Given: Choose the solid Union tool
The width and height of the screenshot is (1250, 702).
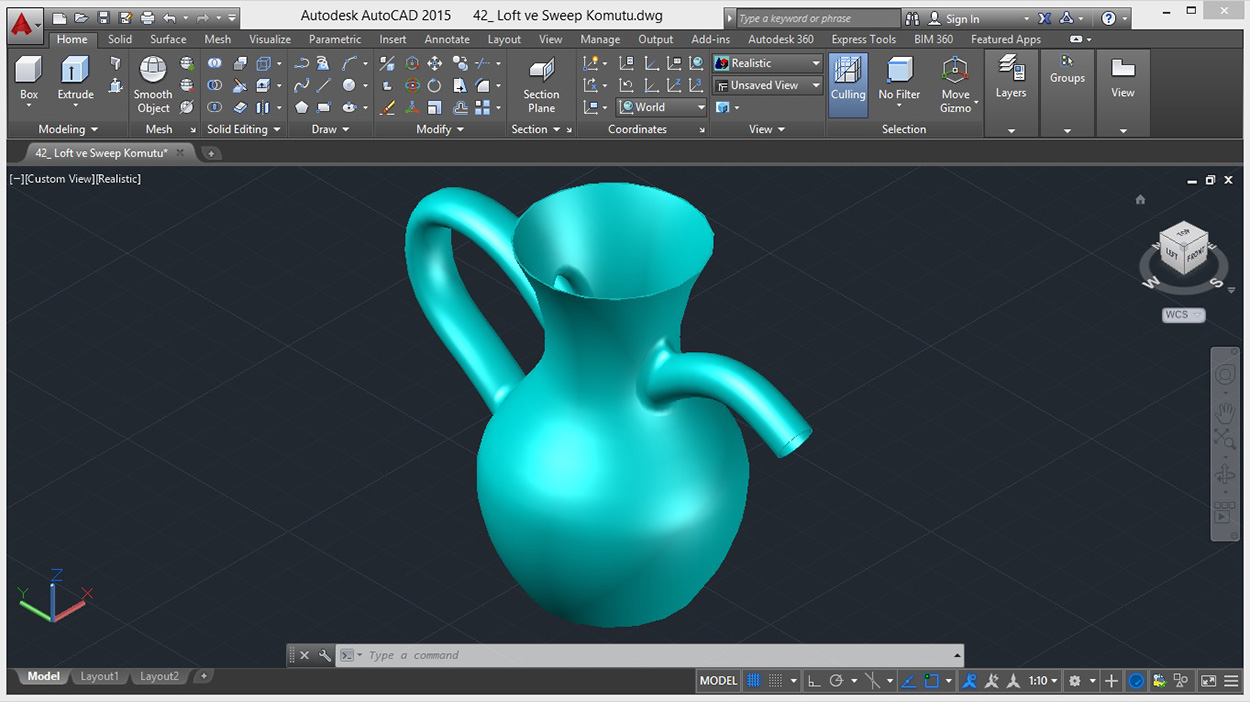Looking at the screenshot, I should pos(215,62).
